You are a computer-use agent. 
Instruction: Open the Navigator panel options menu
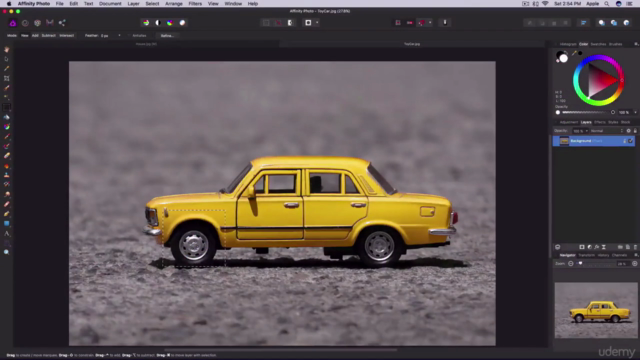[x=636, y=255]
